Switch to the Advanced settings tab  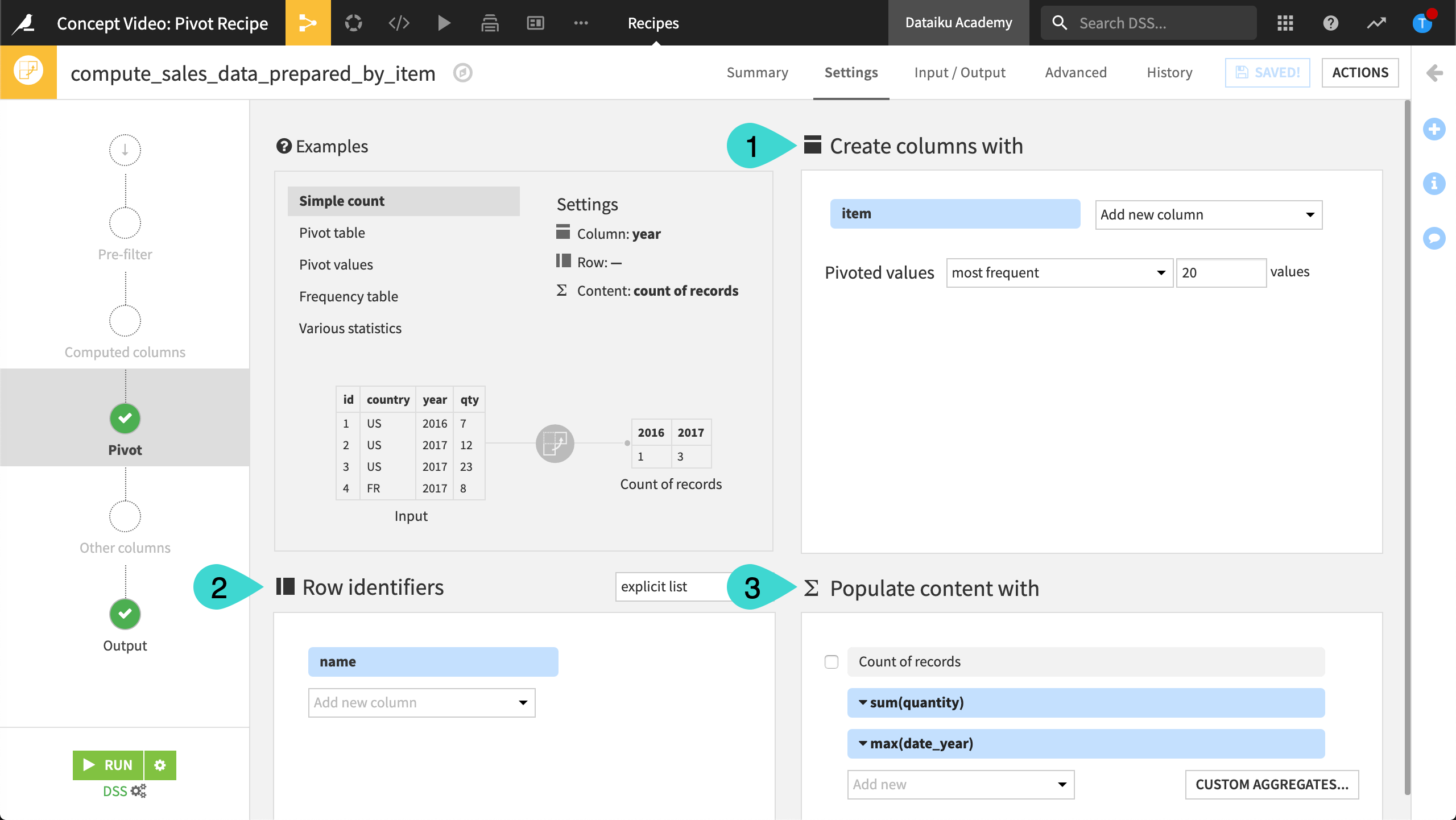click(x=1075, y=72)
